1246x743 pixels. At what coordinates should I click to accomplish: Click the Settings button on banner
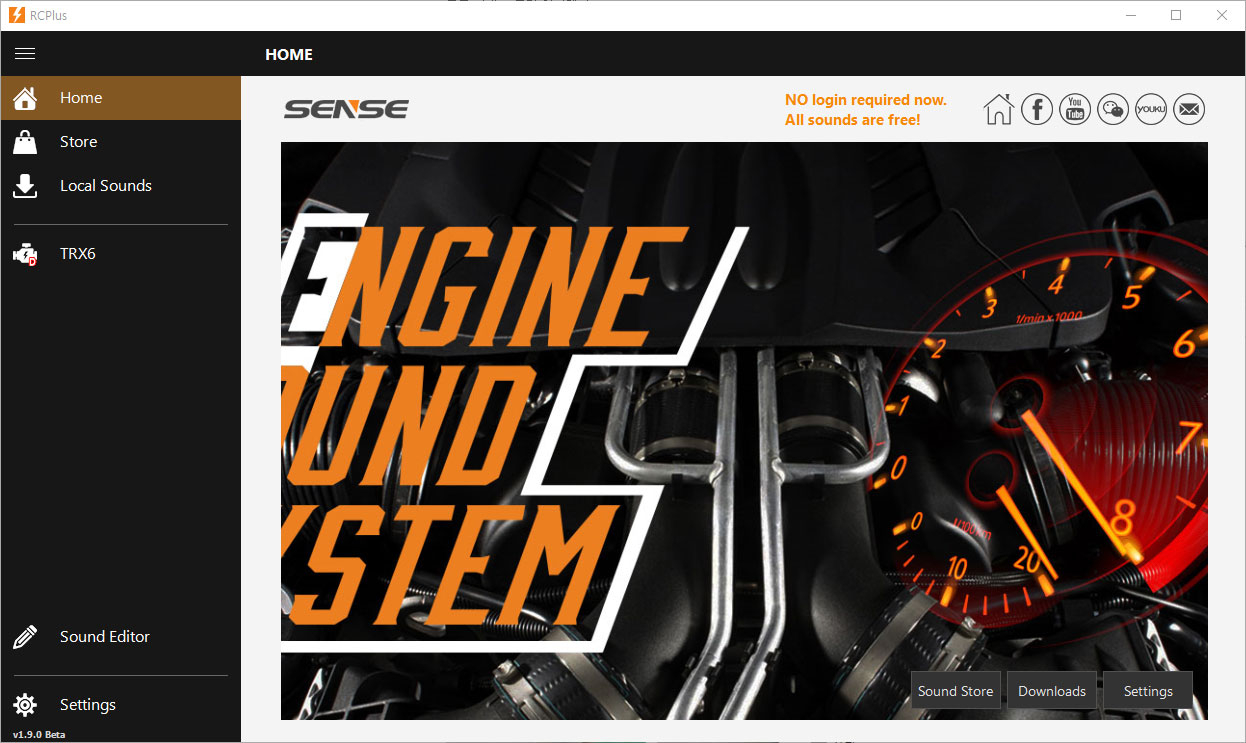[x=1148, y=691]
